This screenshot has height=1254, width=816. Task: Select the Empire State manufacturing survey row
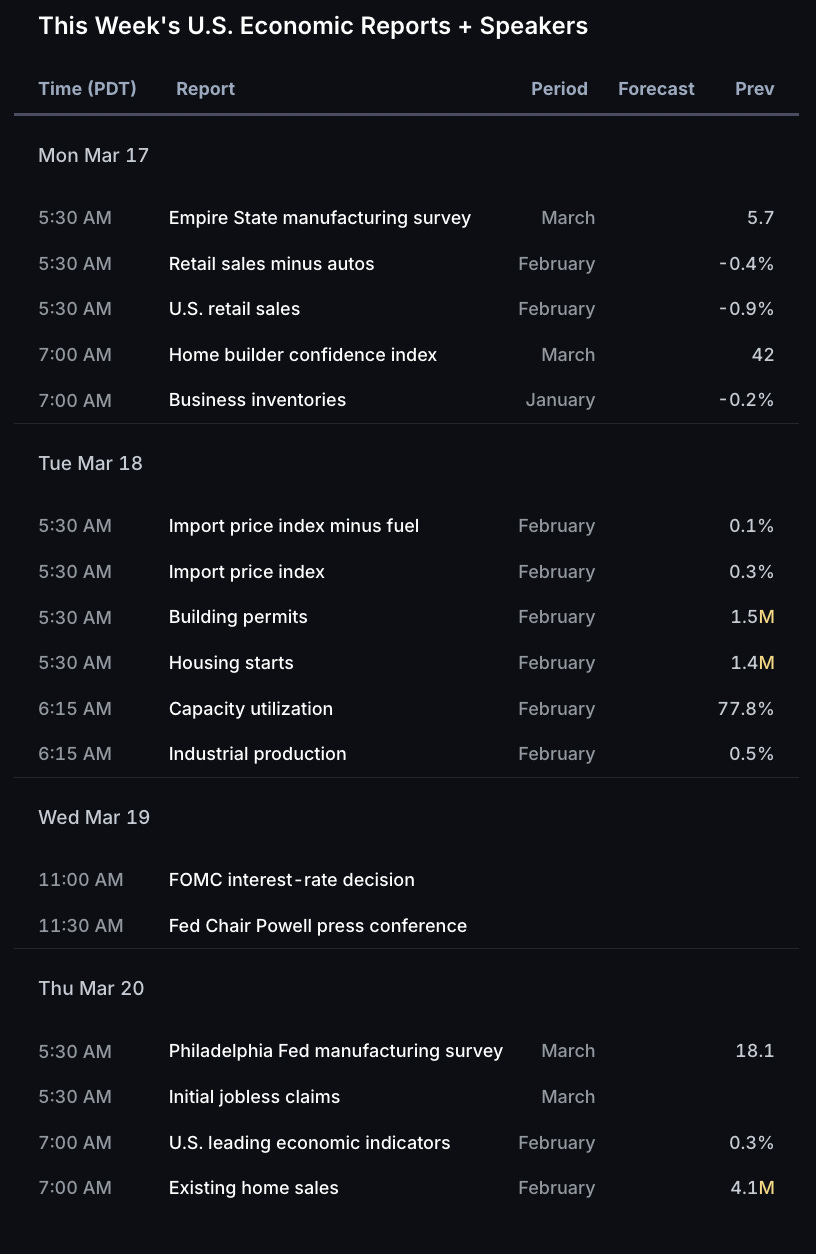[406, 218]
